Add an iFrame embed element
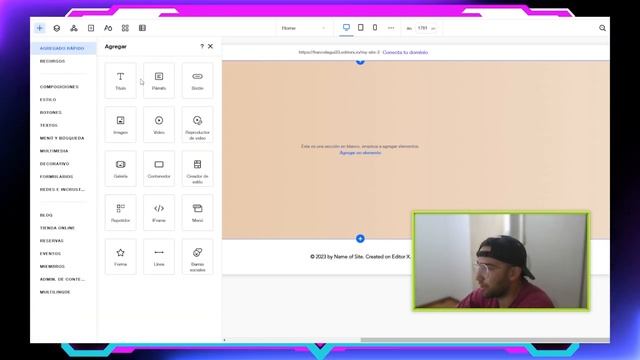The image size is (640, 360). coord(159,213)
